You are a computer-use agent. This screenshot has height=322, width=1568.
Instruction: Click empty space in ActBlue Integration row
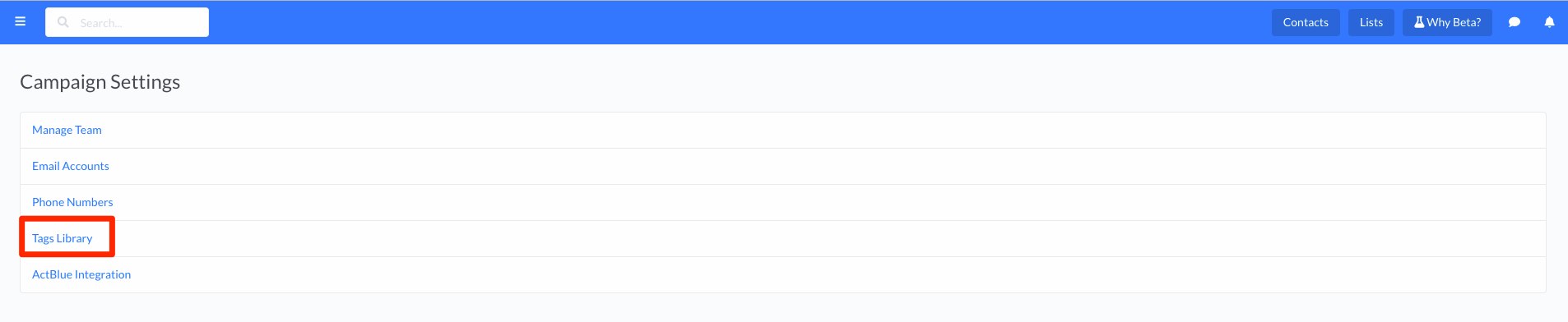[823, 274]
